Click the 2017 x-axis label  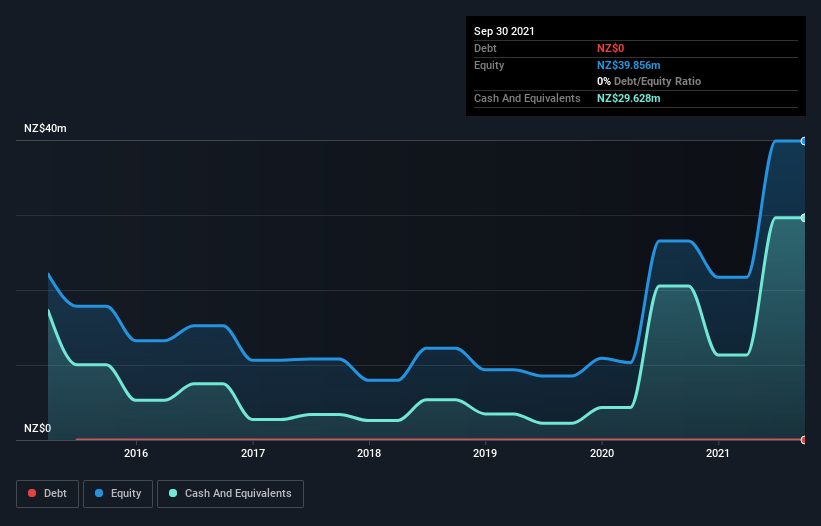[253, 453]
